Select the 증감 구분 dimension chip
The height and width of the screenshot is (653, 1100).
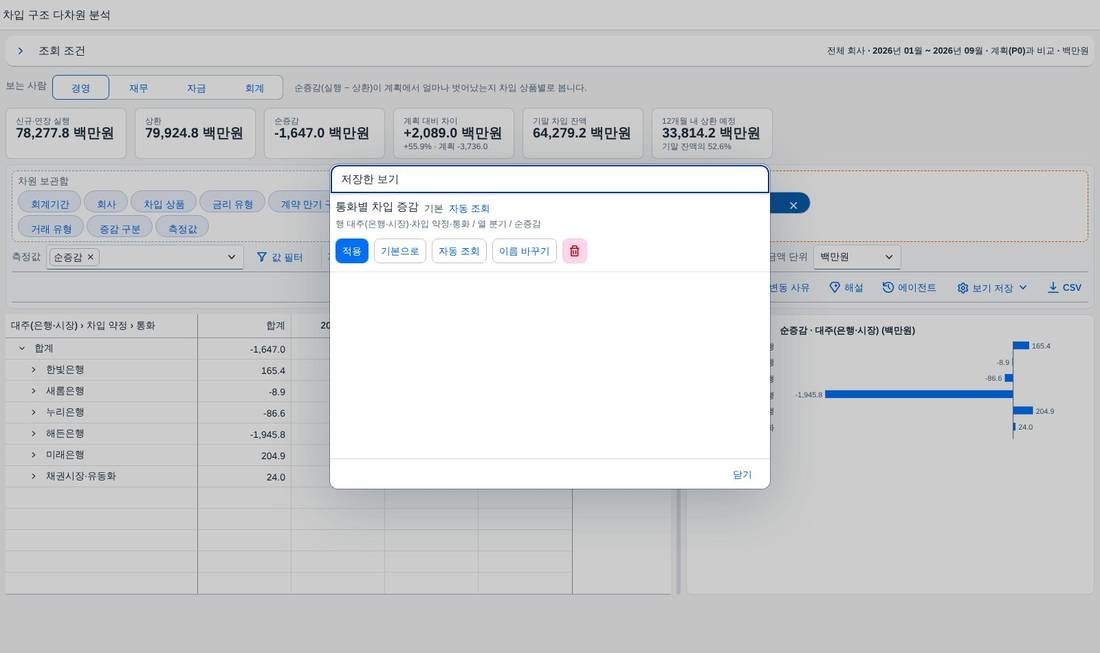[x=119, y=229]
